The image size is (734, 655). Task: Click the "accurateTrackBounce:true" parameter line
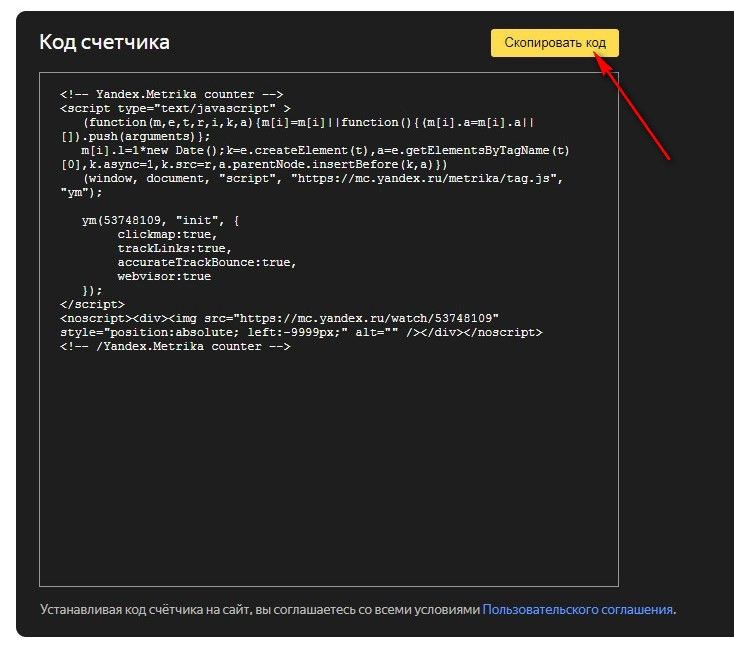pyautogui.click(x=207, y=262)
